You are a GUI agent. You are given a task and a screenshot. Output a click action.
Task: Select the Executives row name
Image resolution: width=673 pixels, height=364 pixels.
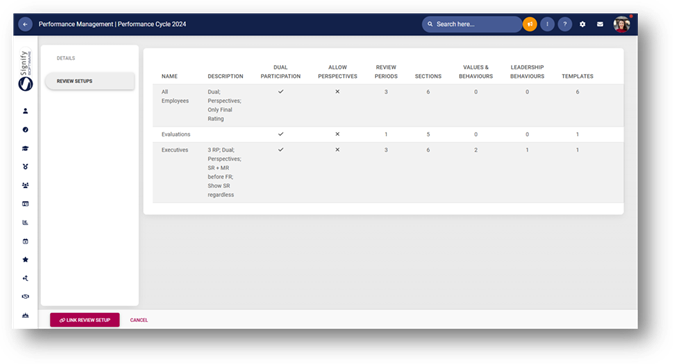point(175,150)
